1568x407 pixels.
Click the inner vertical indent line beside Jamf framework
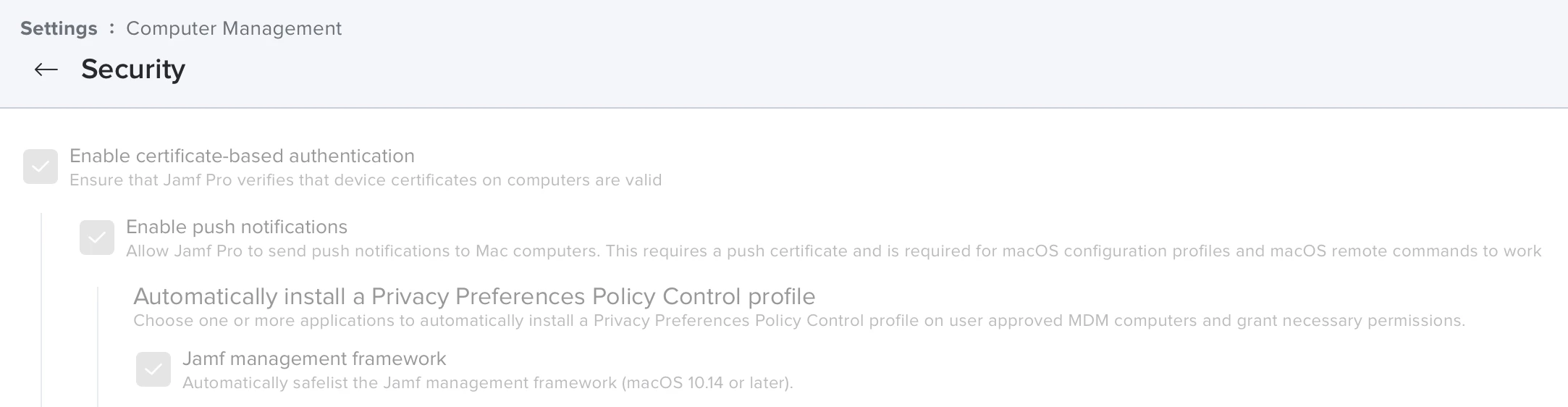98,347
